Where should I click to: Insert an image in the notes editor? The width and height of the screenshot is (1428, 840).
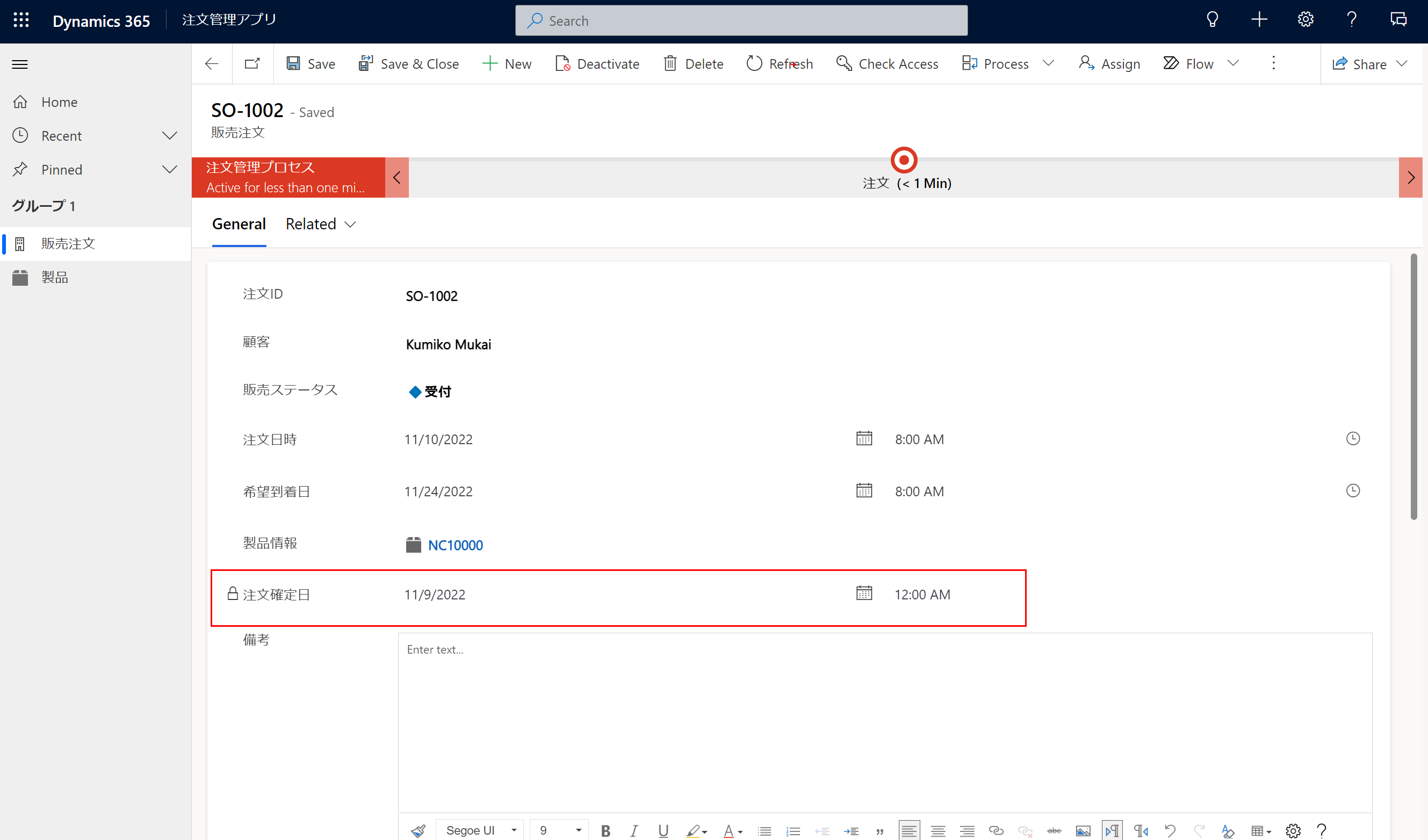(x=1083, y=830)
